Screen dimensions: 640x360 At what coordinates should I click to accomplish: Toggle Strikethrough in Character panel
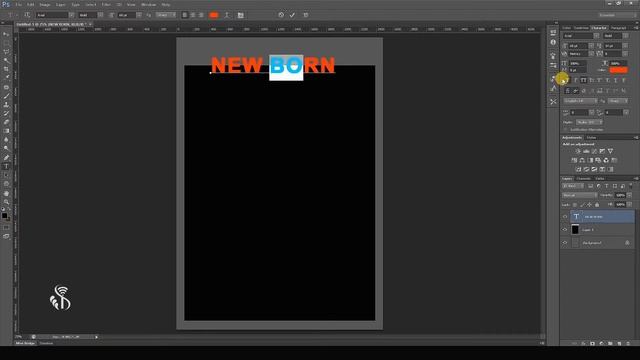pos(623,80)
